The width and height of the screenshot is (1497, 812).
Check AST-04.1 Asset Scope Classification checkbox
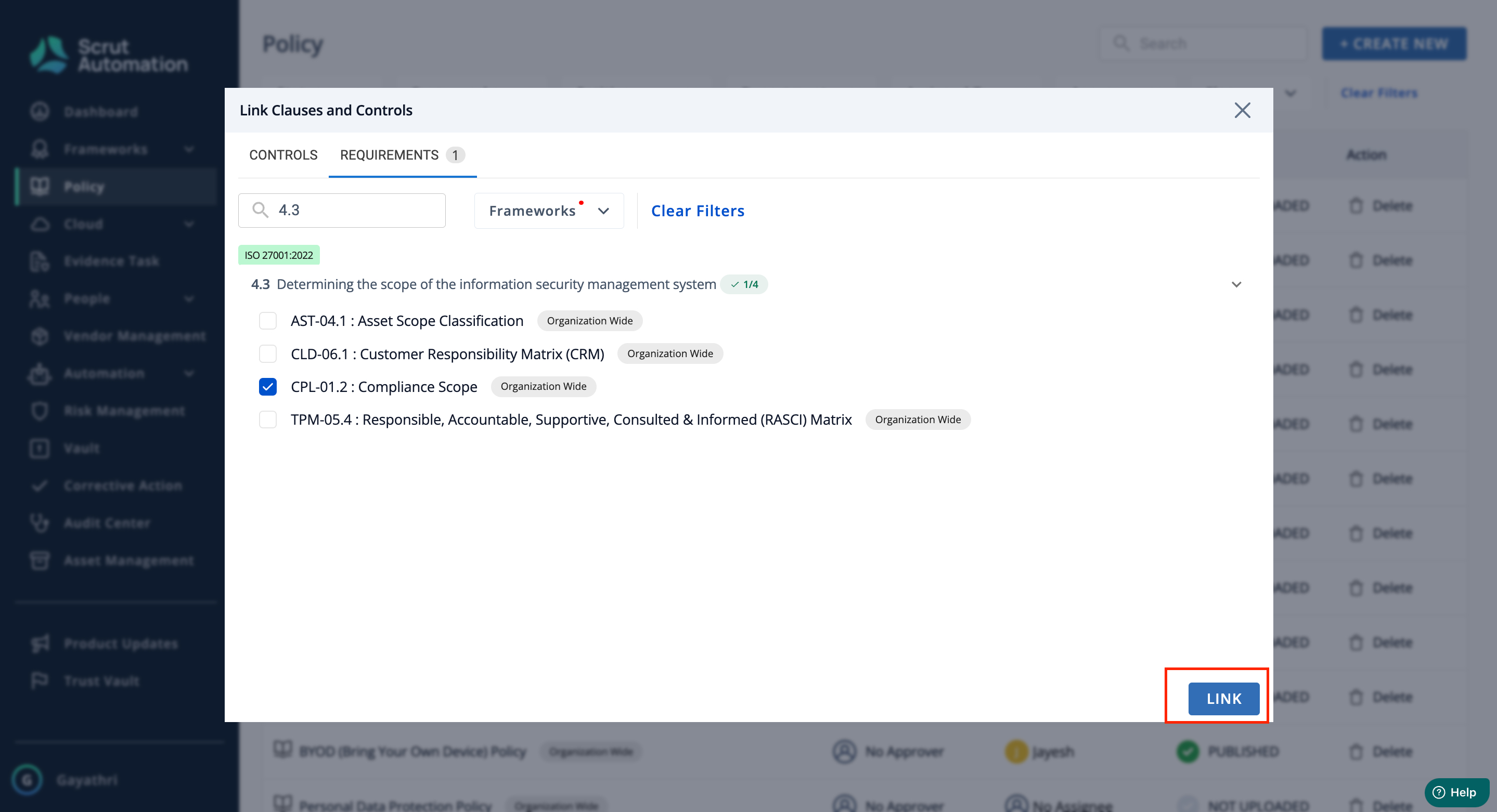coord(268,321)
